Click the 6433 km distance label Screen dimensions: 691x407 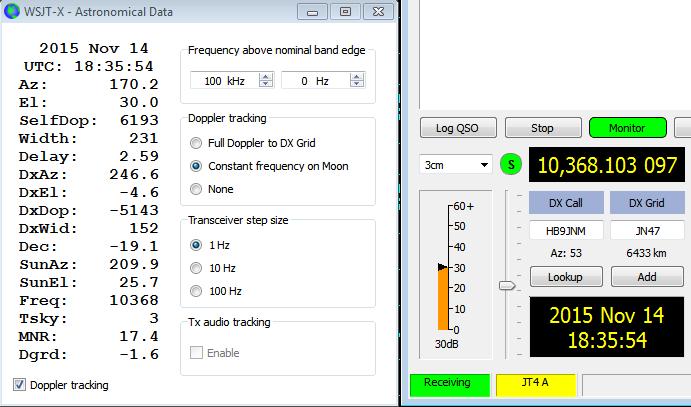click(x=646, y=253)
